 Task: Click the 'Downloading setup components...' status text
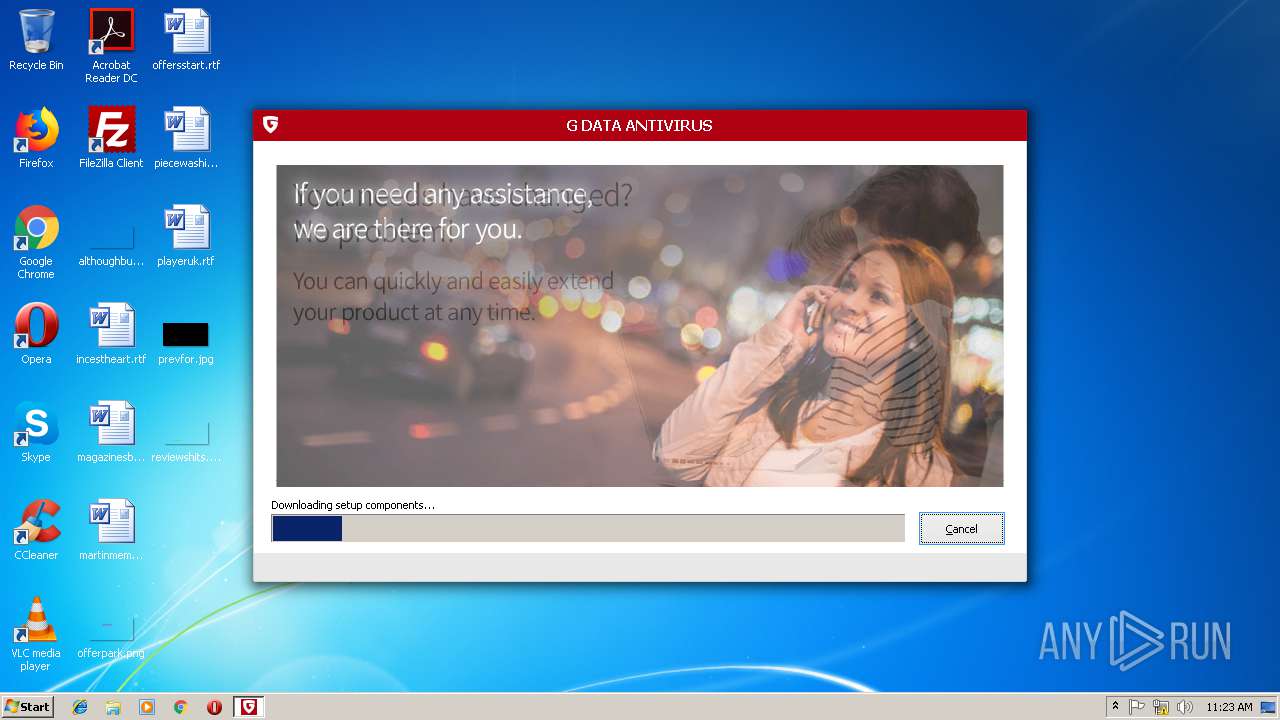coord(353,505)
